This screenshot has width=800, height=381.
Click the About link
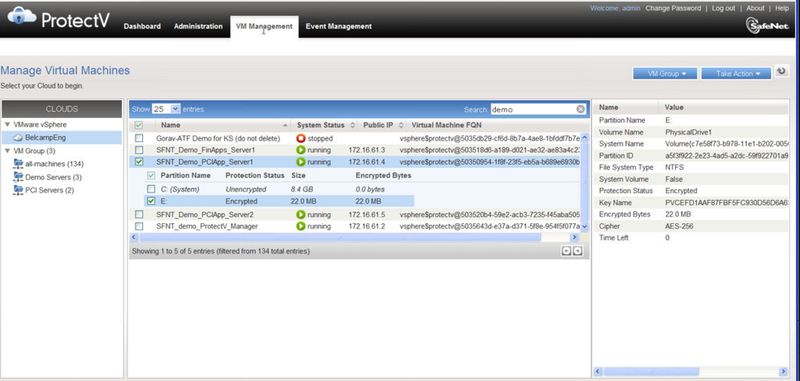tap(755, 8)
